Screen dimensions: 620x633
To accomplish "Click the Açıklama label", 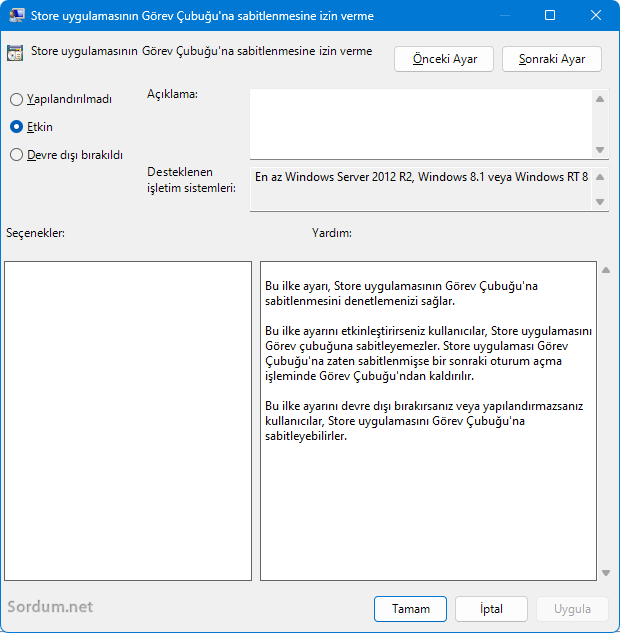I will click(172, 94).
